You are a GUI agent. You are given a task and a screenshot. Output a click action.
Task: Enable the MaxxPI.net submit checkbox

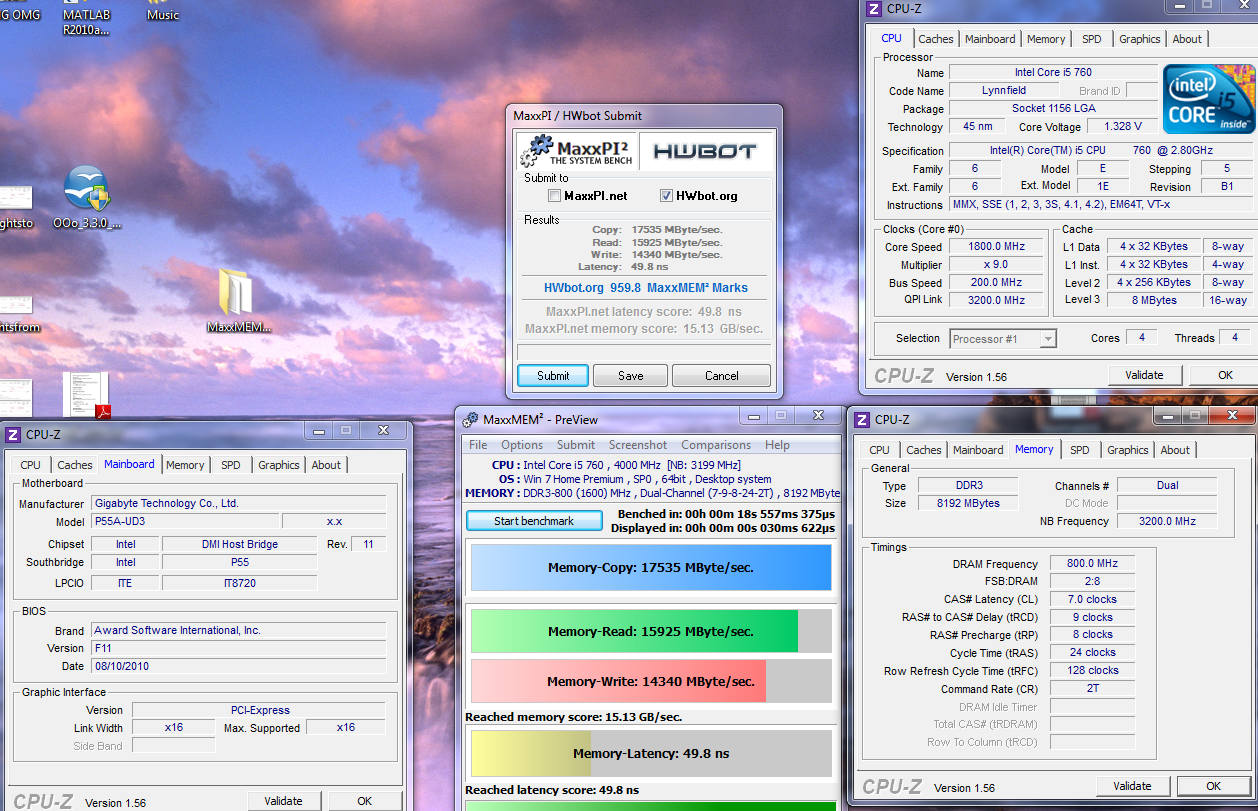point(554,196)
